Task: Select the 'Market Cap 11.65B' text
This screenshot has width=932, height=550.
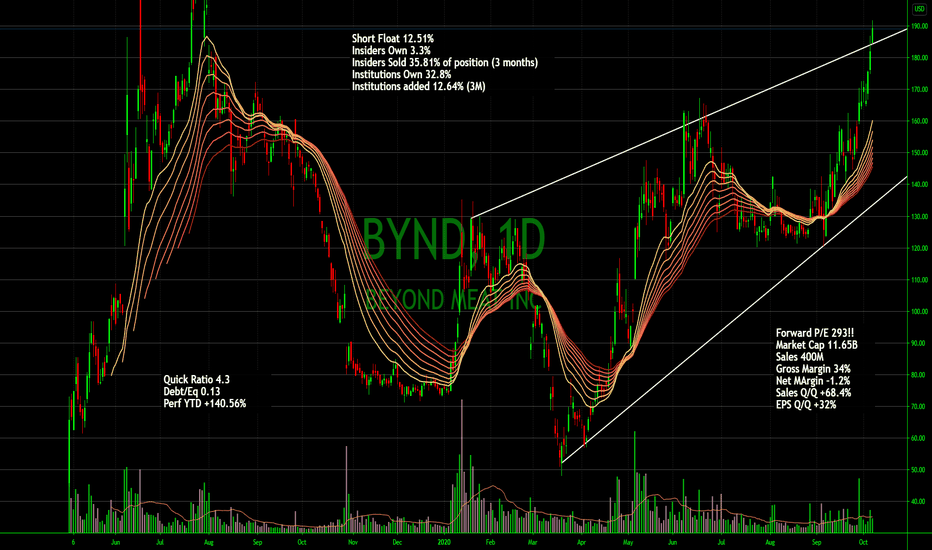Action: [816, 345]
